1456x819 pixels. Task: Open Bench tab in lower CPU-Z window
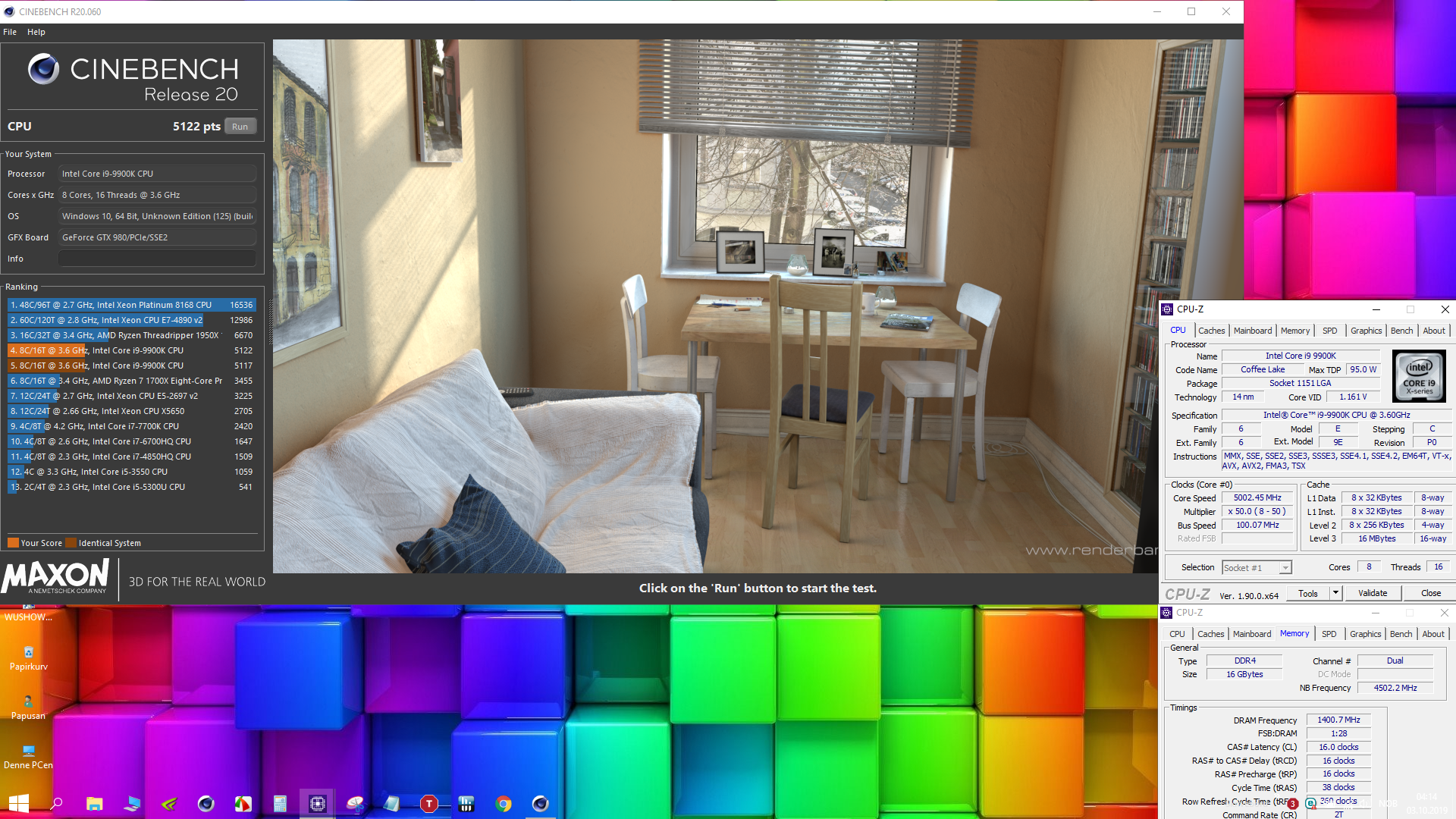point(1401,634)
